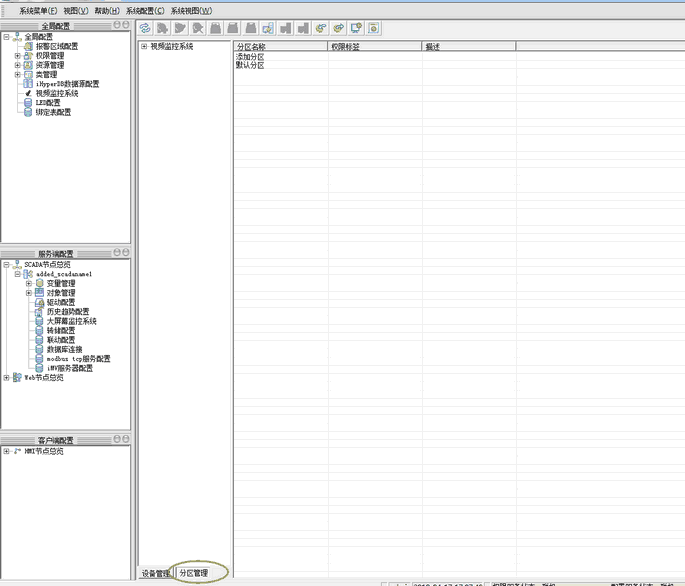Click the cylinder icon beside 变量管理
The image size is (685, 586).
pyautogui.click(x=39, y=284)
